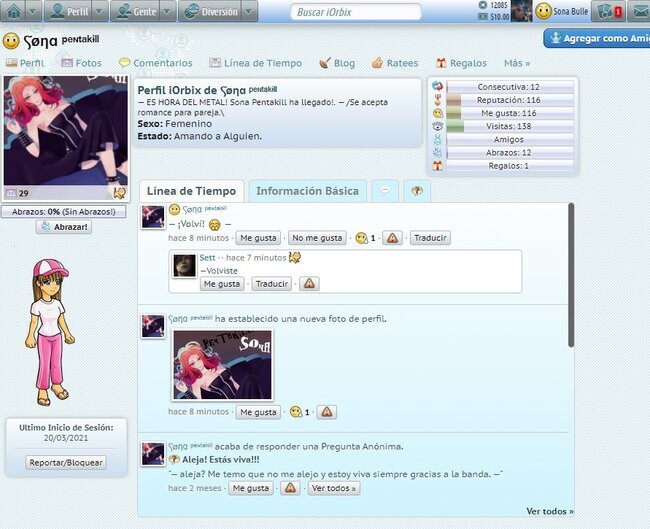This screenshot has height=529, width=650.
Task: Click Agregar como Amigo button
Action: 597,39
